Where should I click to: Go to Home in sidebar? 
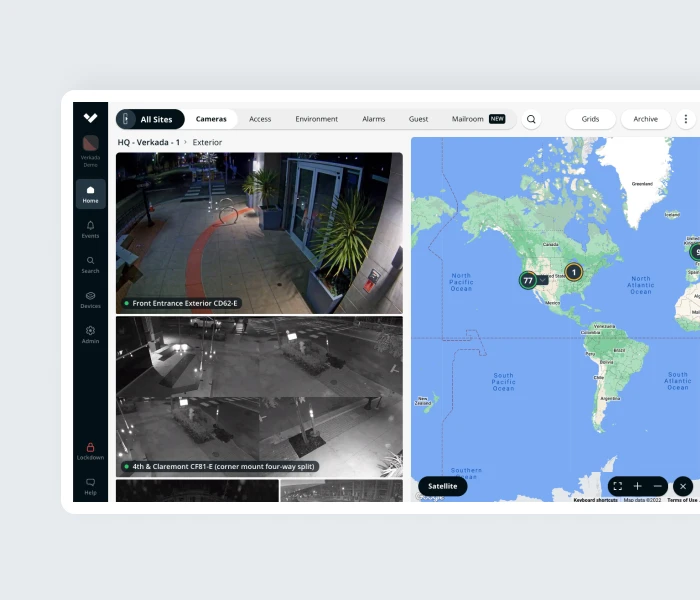coord(91,194)
